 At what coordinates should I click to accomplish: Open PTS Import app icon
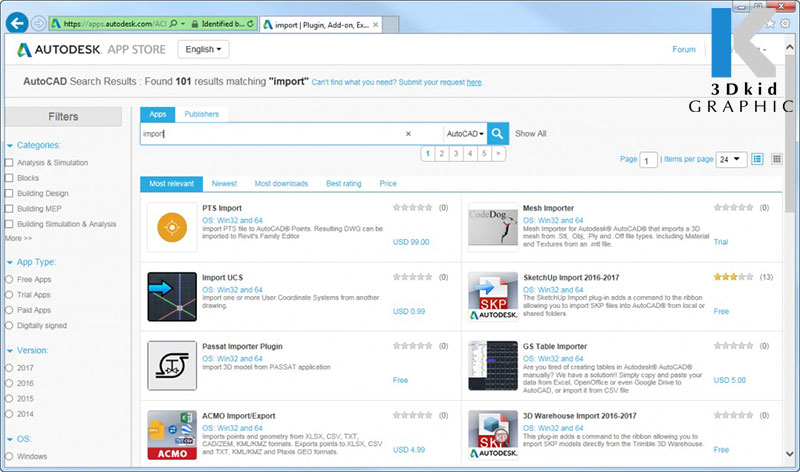(x=172, y=227)
